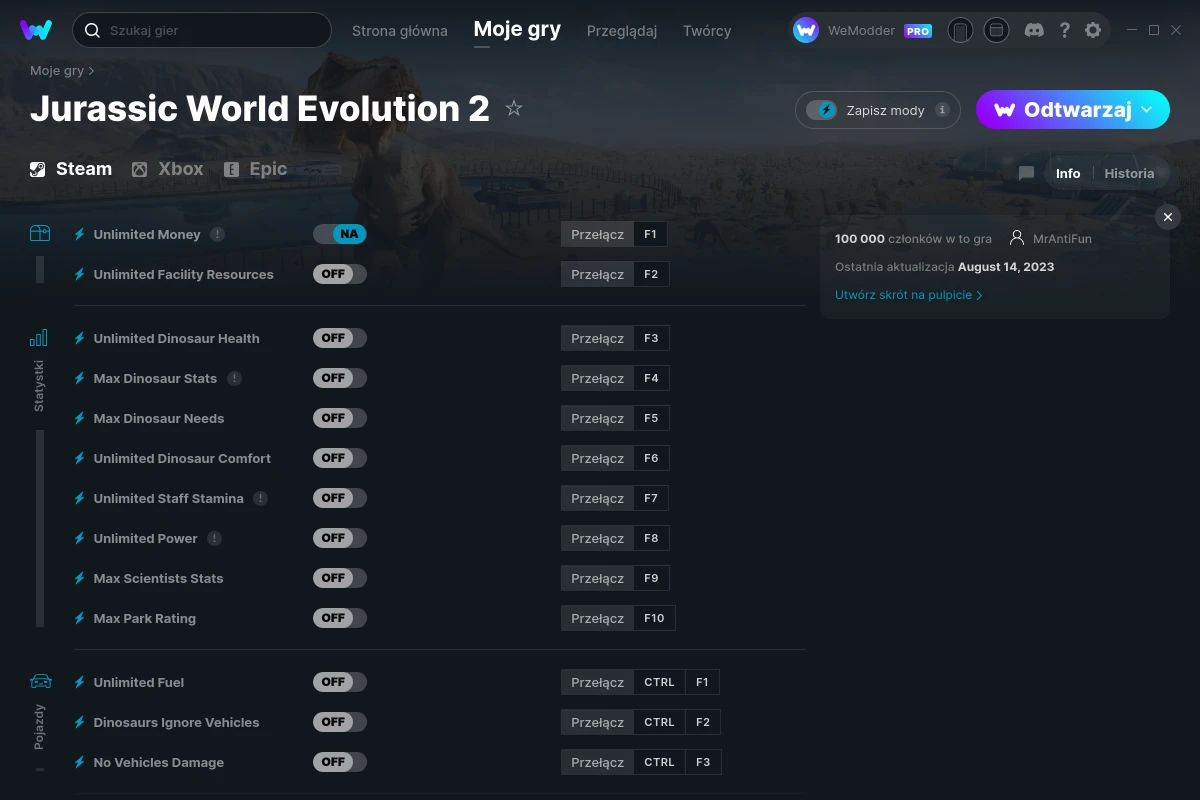Viewport: 1200px width, 800px height.
Task: Click the first square icon beside PRO badge
Action: pos(960,30)
